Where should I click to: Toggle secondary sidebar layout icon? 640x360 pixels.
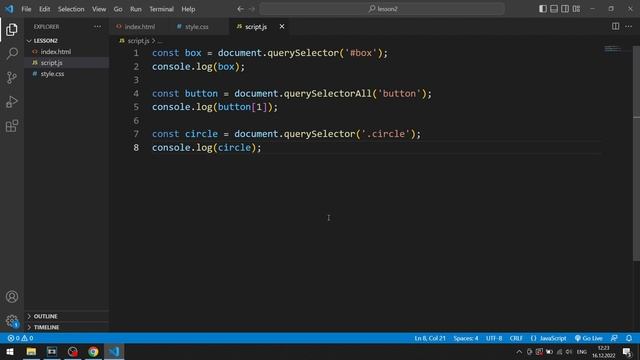(565, 9)
